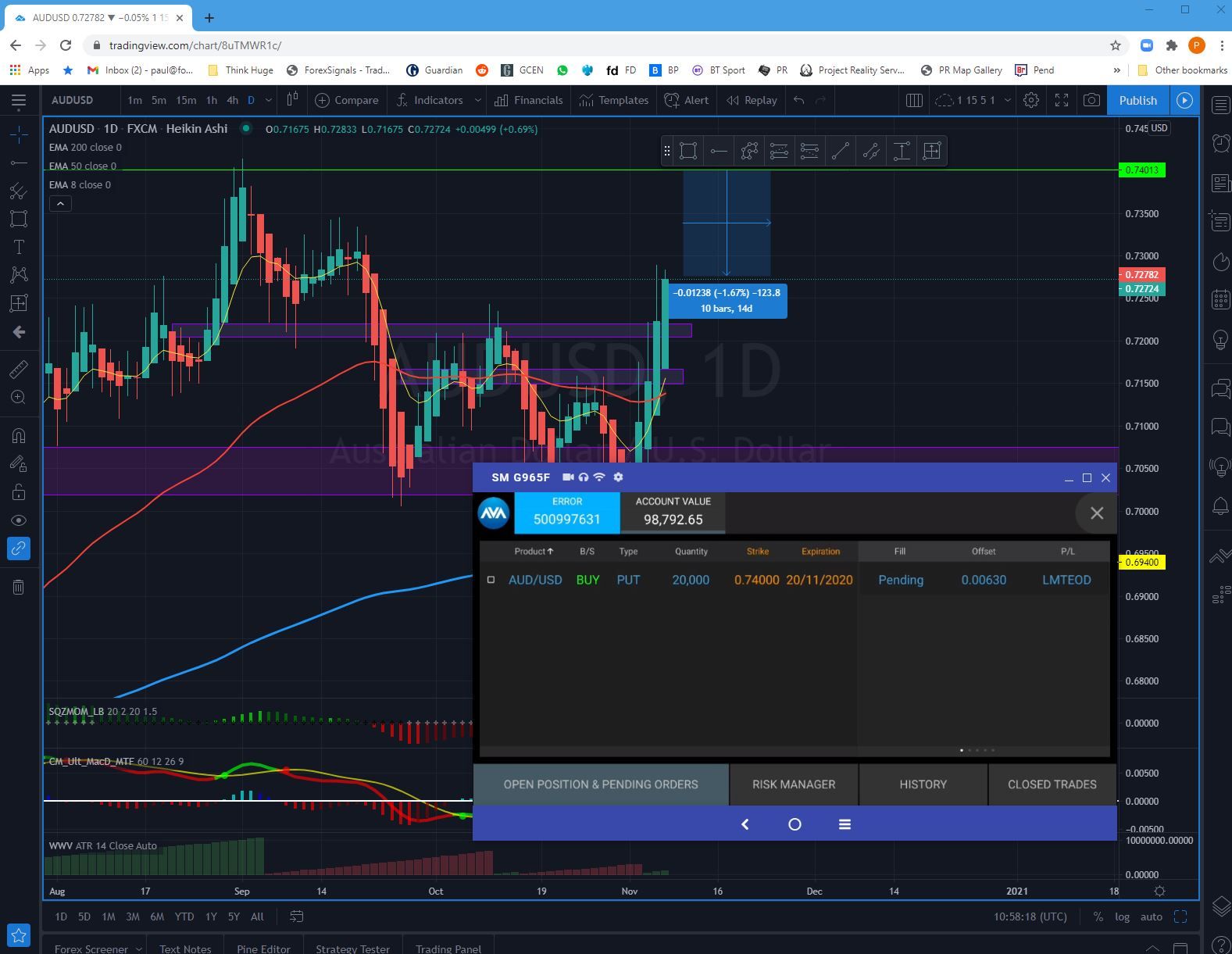This screenshot has height=954, width=1232.
Task: Expand the timeframe dropdown arrow
Action: click(x=269, y=100)
